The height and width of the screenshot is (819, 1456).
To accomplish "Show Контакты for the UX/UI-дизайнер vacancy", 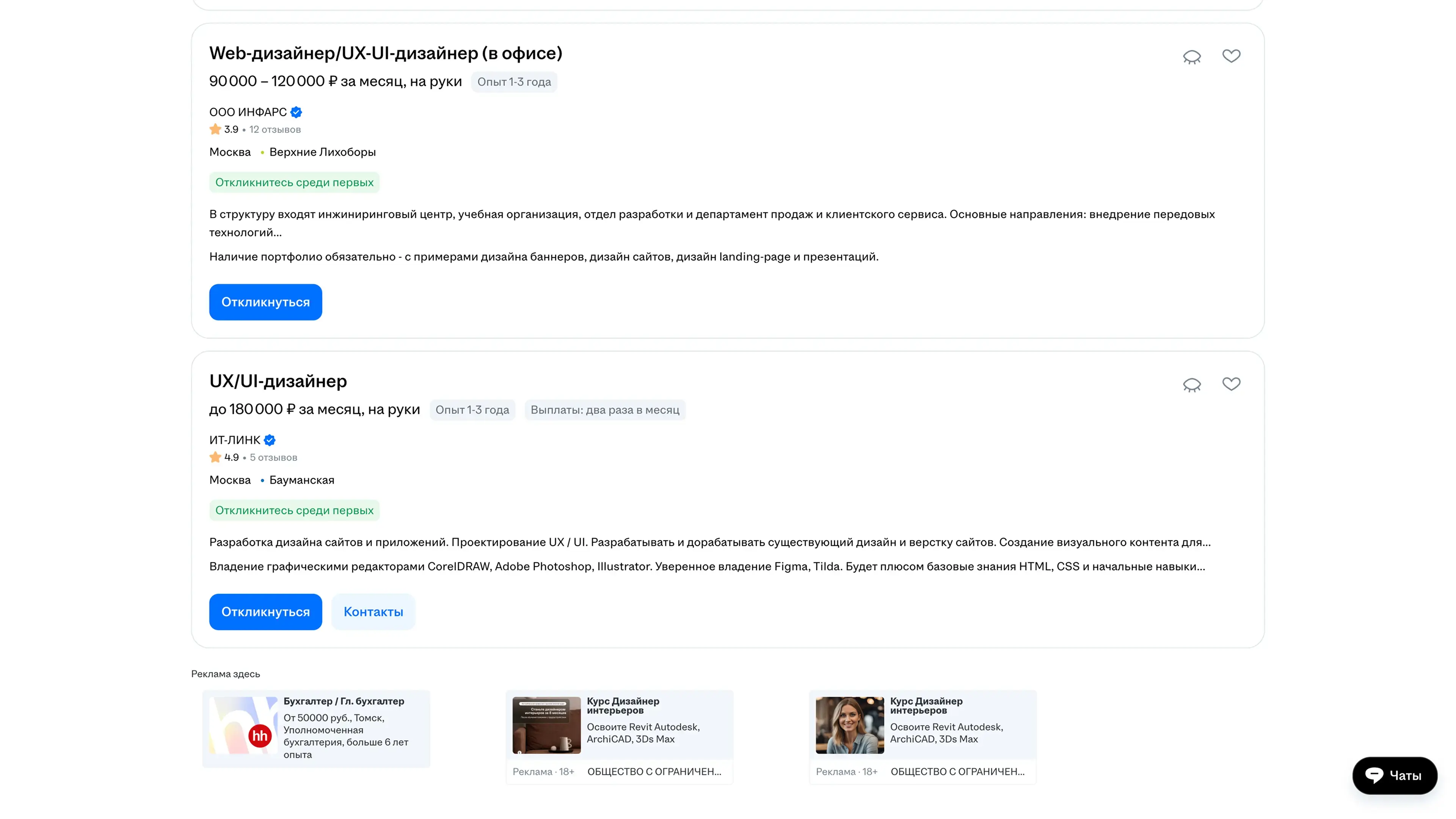I will click(x=373, y=612).
